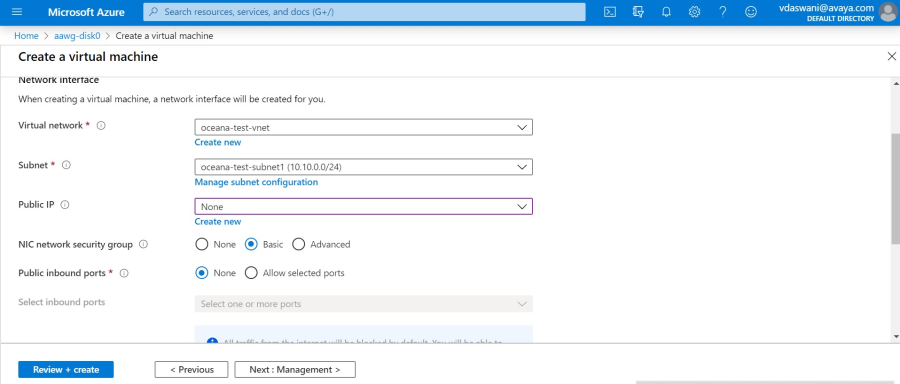Launch Cloud Shell from top bar
This screenshot has width=900, height=384.
610,12
